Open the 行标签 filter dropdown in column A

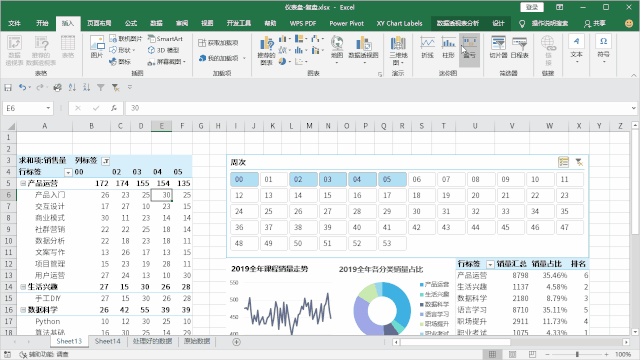click(68, 172)
